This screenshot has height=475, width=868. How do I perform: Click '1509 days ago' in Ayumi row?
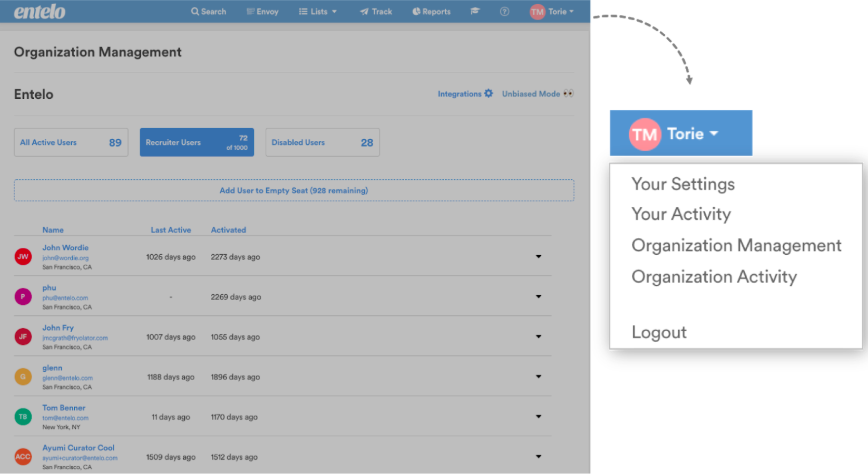(170, 457)
